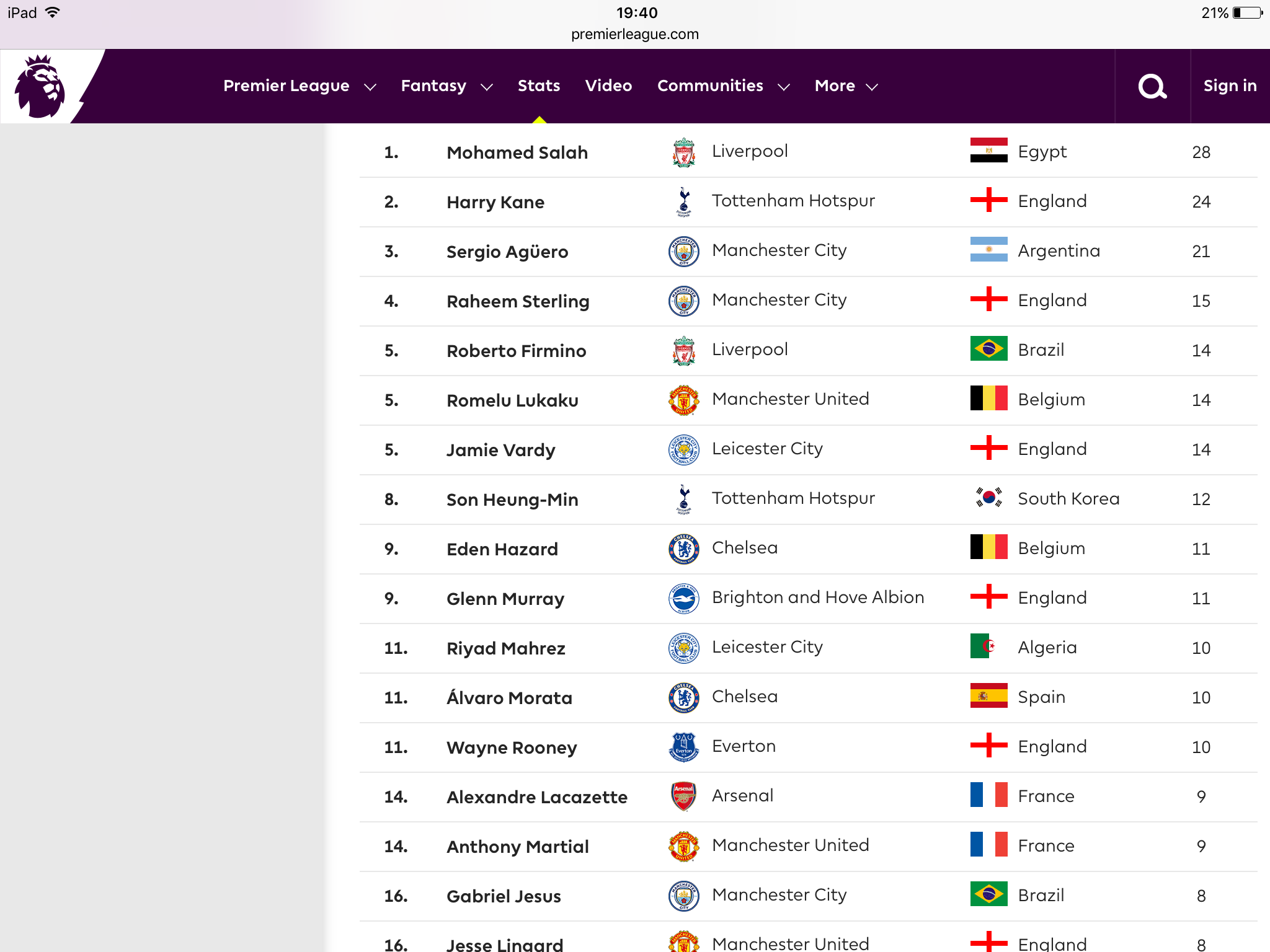Viewport: 1270px width, 952px height.
Task: Click Spain flag in Morata's row
Action: click(x=988, y=696)
